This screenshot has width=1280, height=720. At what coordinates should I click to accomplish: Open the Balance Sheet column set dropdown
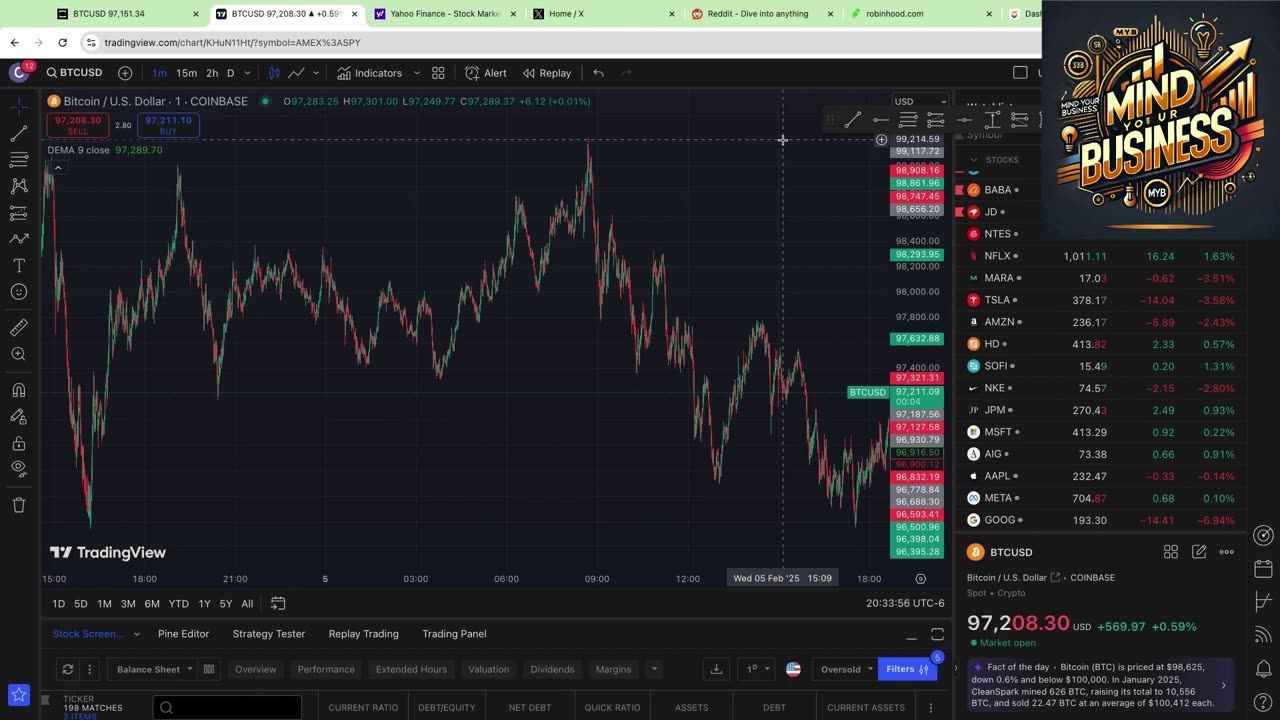(x=155, y=669)
